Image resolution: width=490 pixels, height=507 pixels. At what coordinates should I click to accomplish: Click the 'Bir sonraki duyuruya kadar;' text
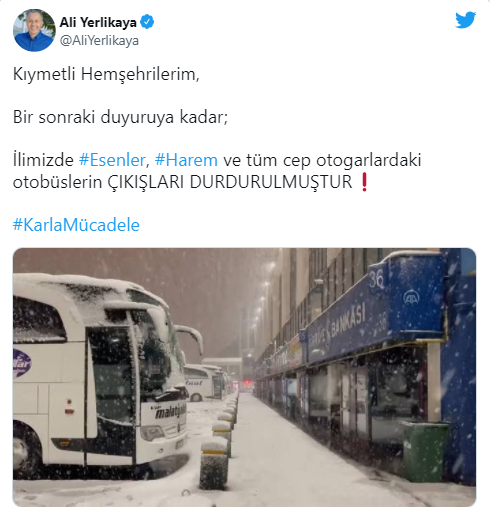(x=120, y=117)
